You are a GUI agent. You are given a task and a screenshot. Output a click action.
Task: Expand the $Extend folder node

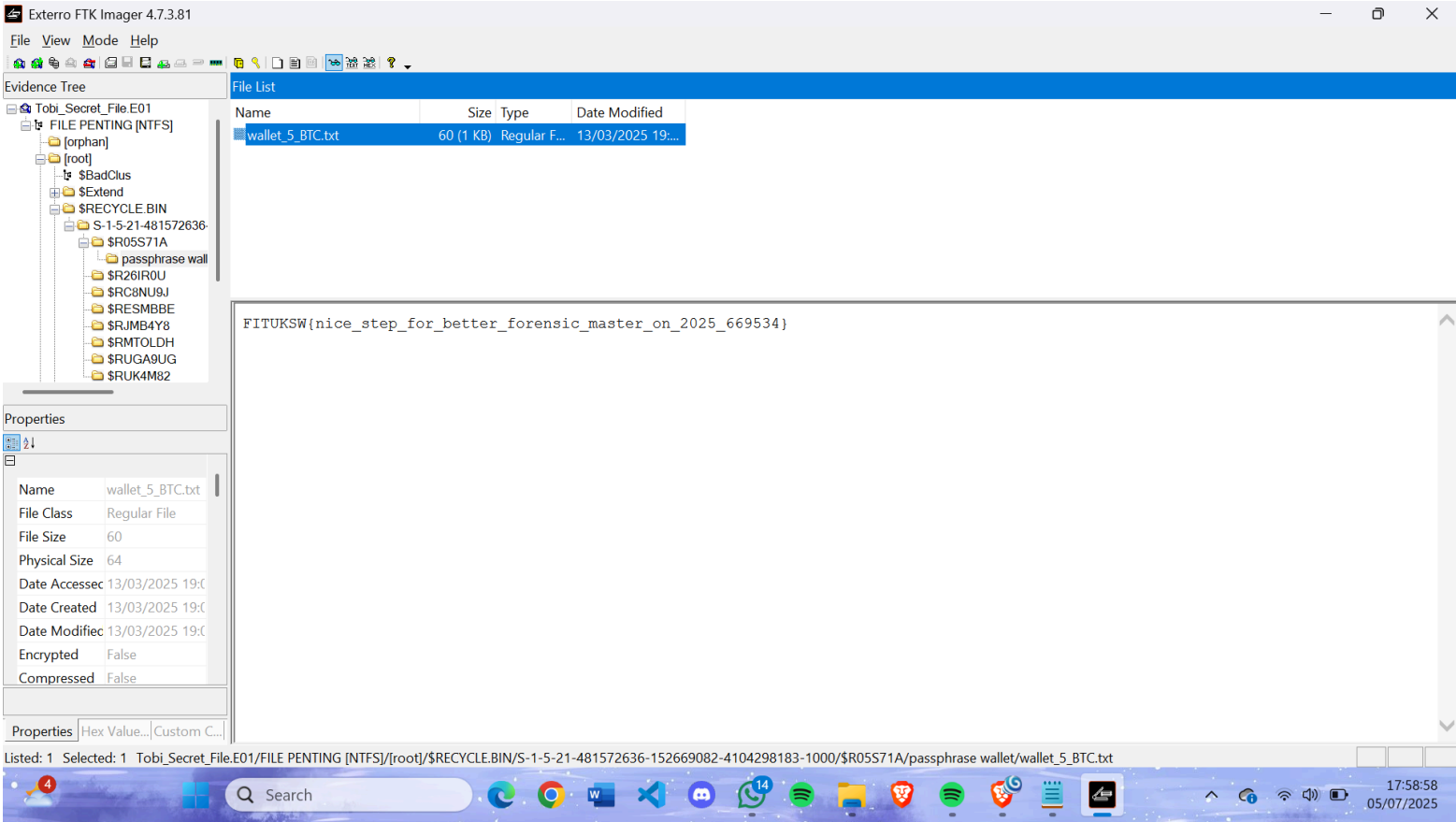pos(54,193)
